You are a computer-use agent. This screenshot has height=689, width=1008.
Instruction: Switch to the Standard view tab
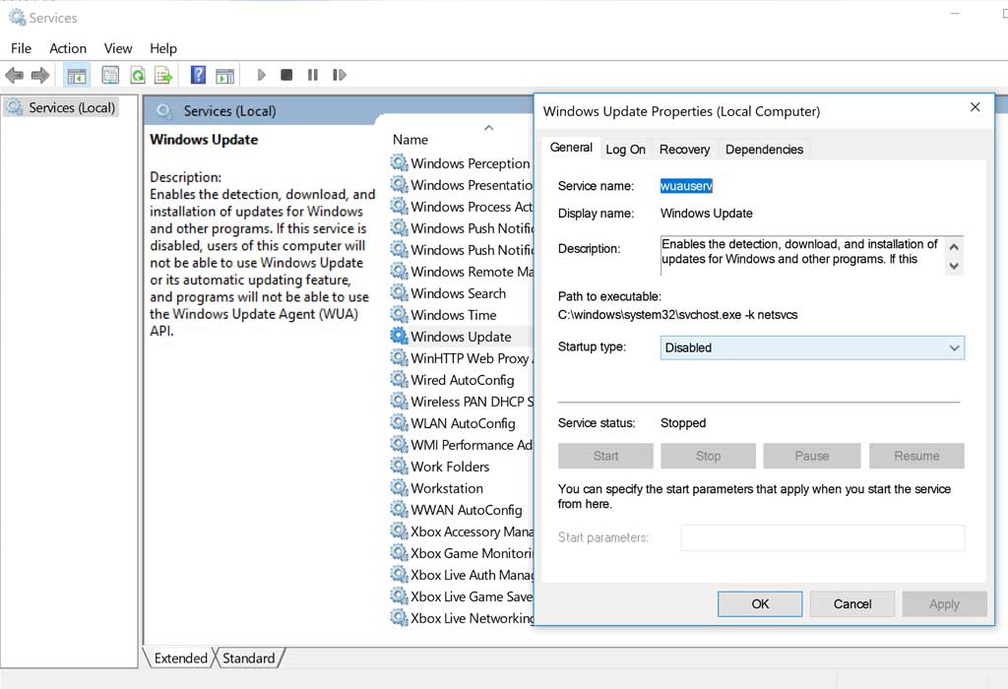pos(249,658)
